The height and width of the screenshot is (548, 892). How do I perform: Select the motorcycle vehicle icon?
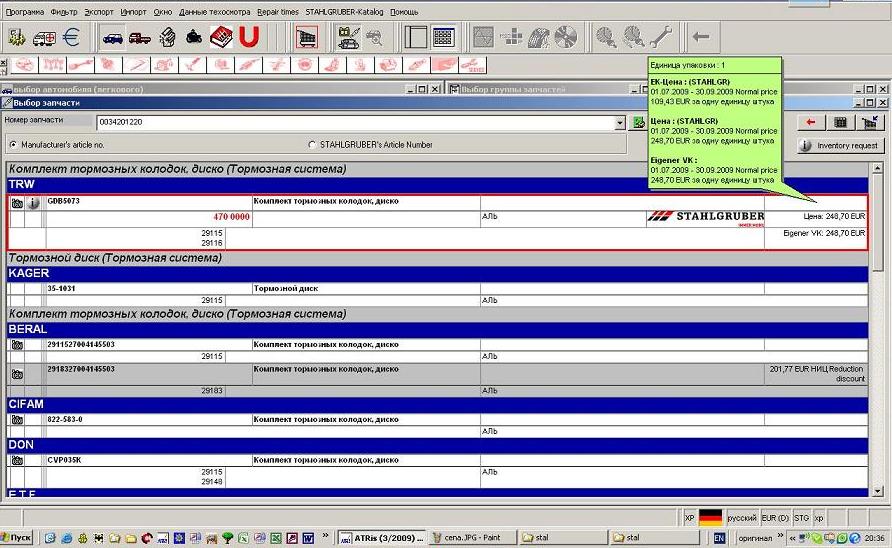point(194,38)
